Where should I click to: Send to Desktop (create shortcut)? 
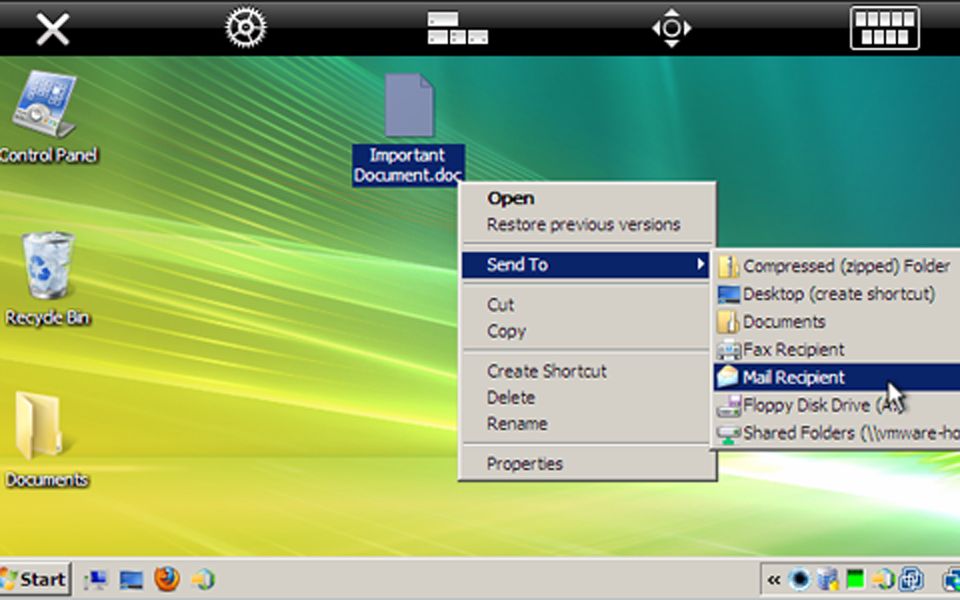click(x=837, y=294)
